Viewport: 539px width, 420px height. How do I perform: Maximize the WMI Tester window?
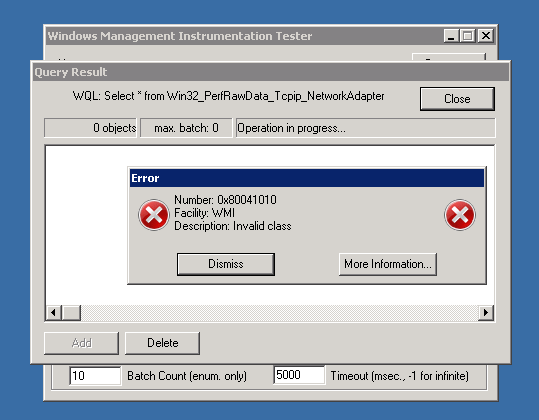[x=468, y=36]
